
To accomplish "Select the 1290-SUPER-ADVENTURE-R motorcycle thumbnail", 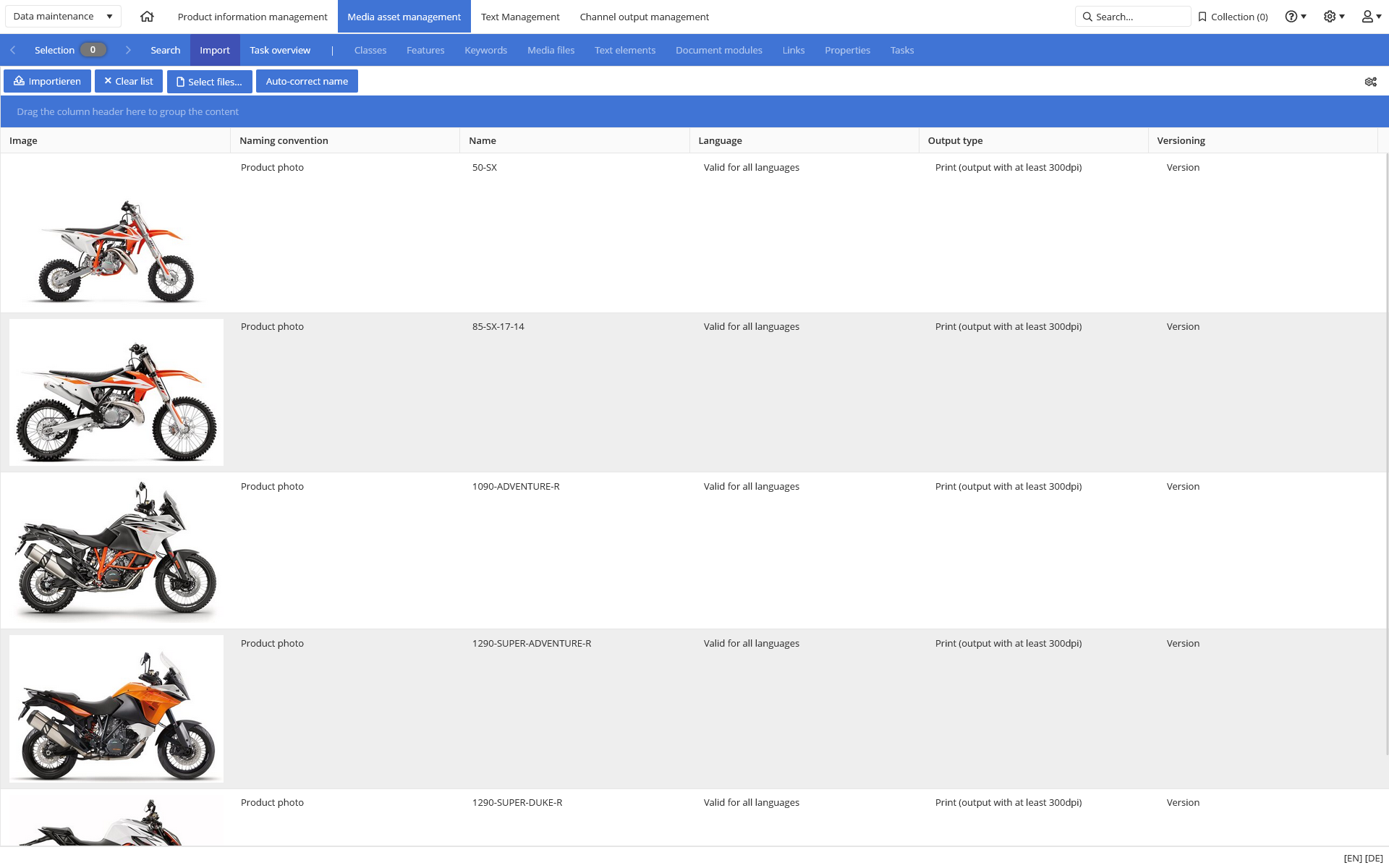I will (116, 708).
